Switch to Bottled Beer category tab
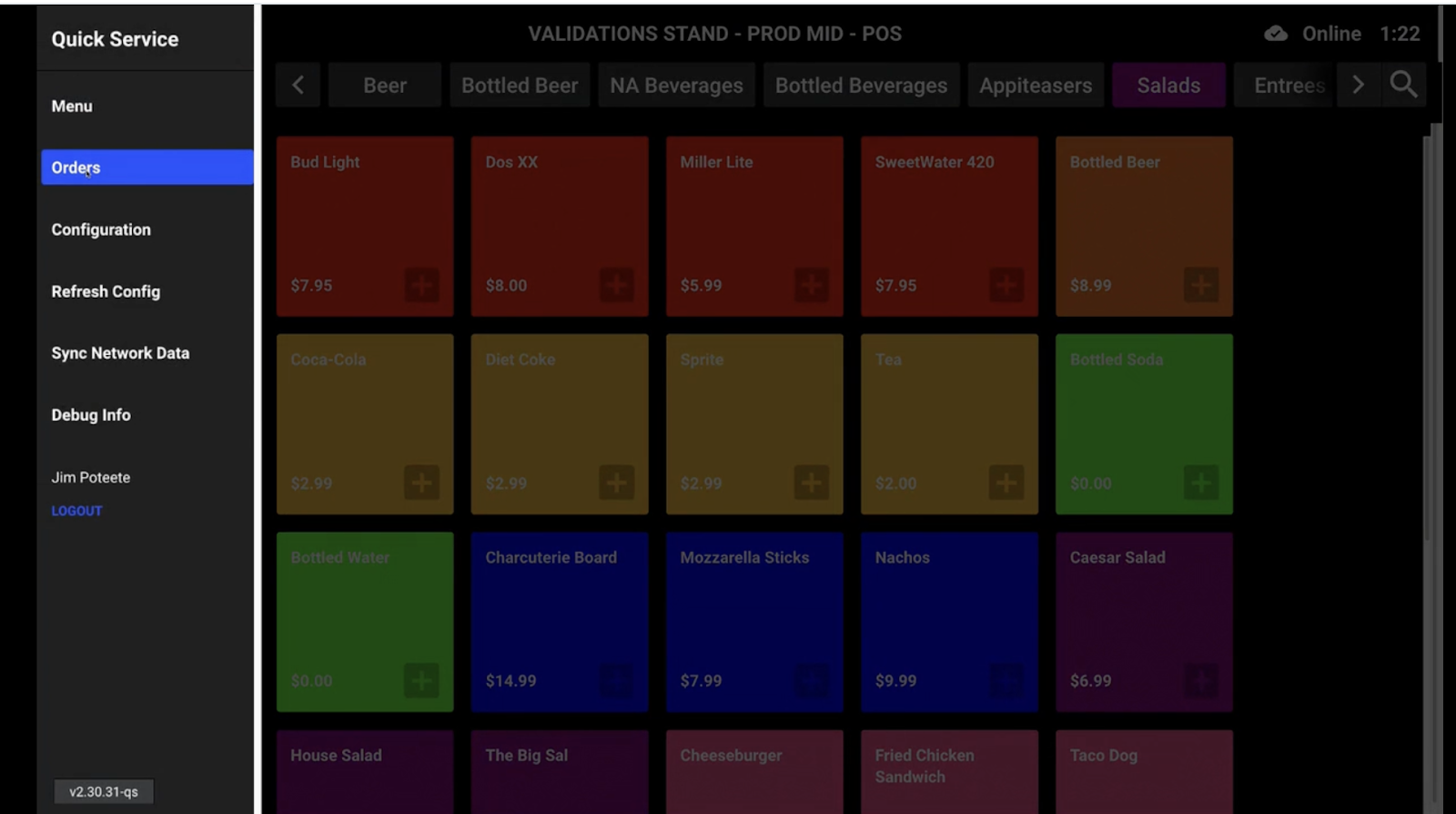The height and width of the screenshot is (814, 1456). coord(520,85)
